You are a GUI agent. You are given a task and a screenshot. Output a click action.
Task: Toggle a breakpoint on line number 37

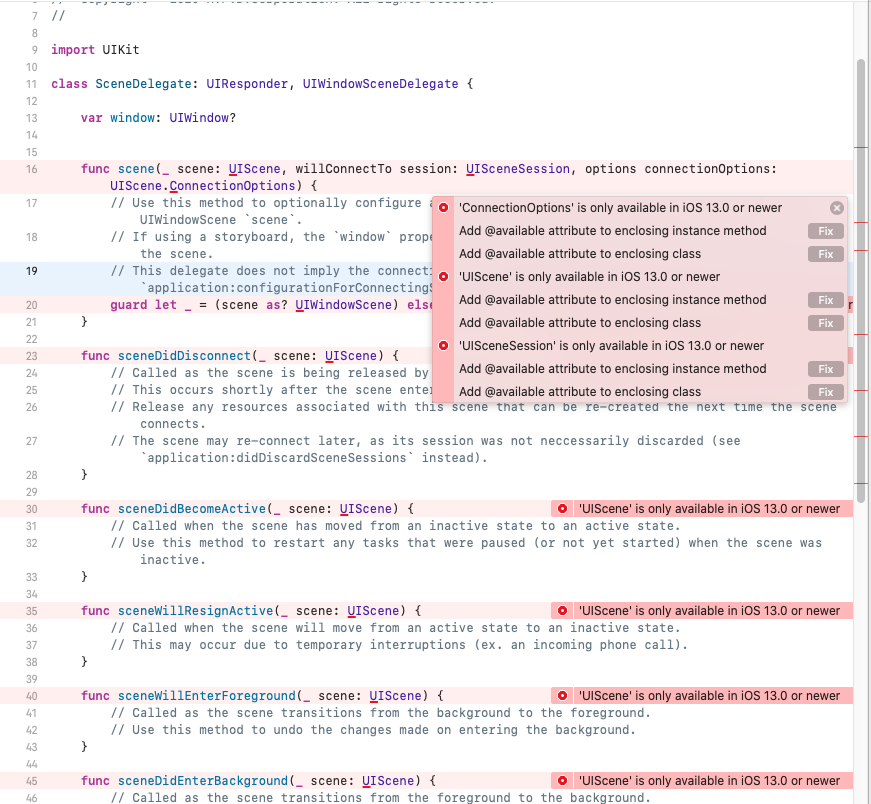31,644
